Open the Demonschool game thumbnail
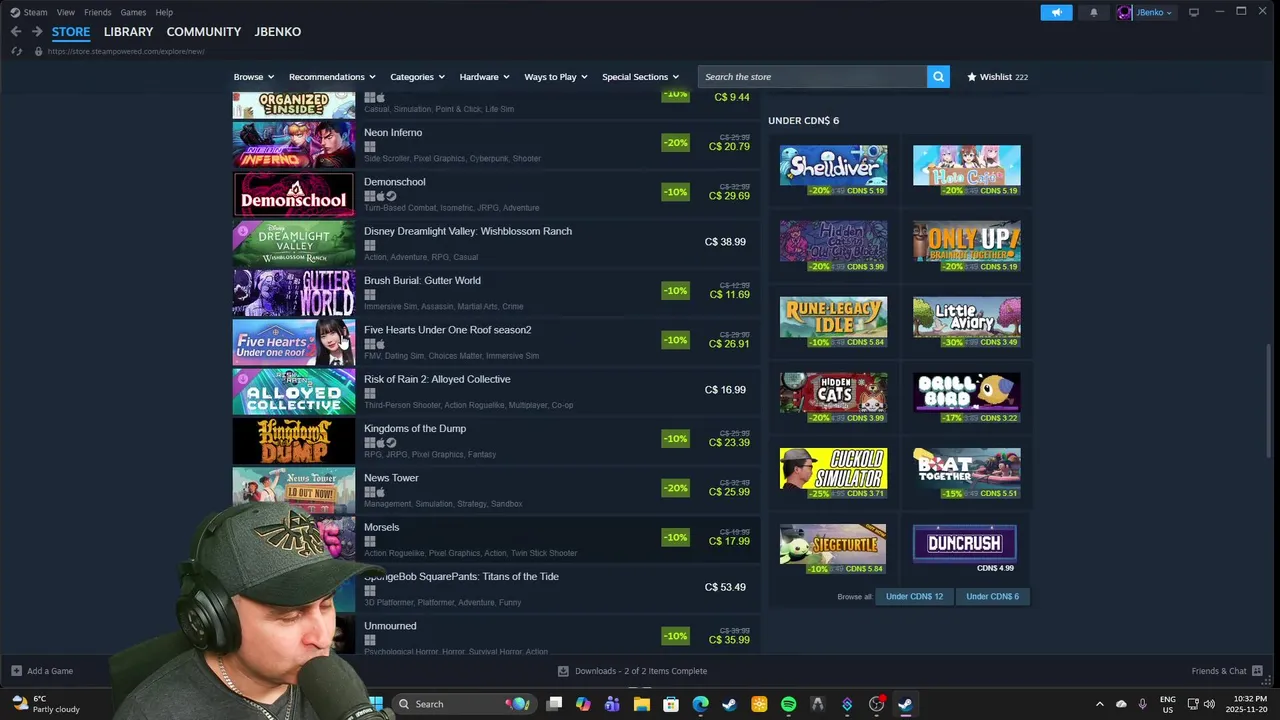1280x720 pixels. click(294, 193)
